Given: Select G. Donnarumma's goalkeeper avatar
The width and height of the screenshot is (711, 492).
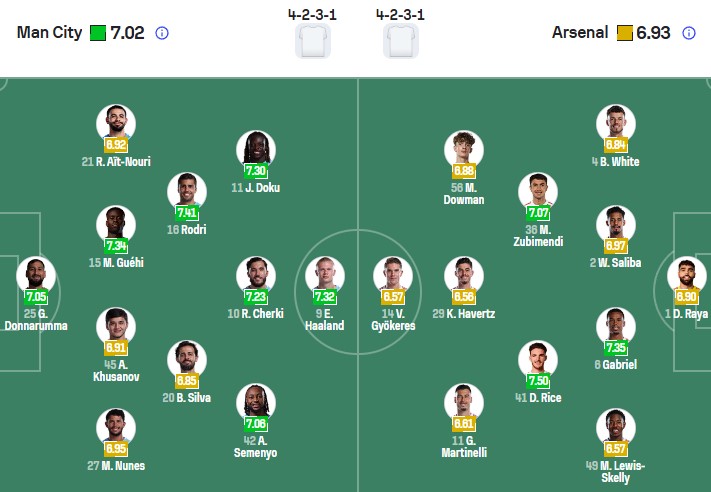Looking at the screenshot, I should [36, 274].
